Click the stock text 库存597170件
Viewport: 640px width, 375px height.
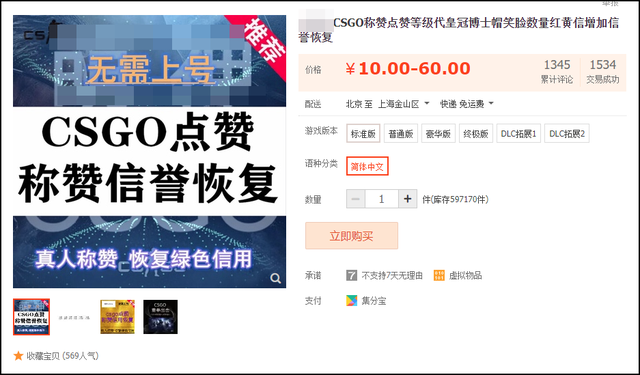tap(456, 199)
